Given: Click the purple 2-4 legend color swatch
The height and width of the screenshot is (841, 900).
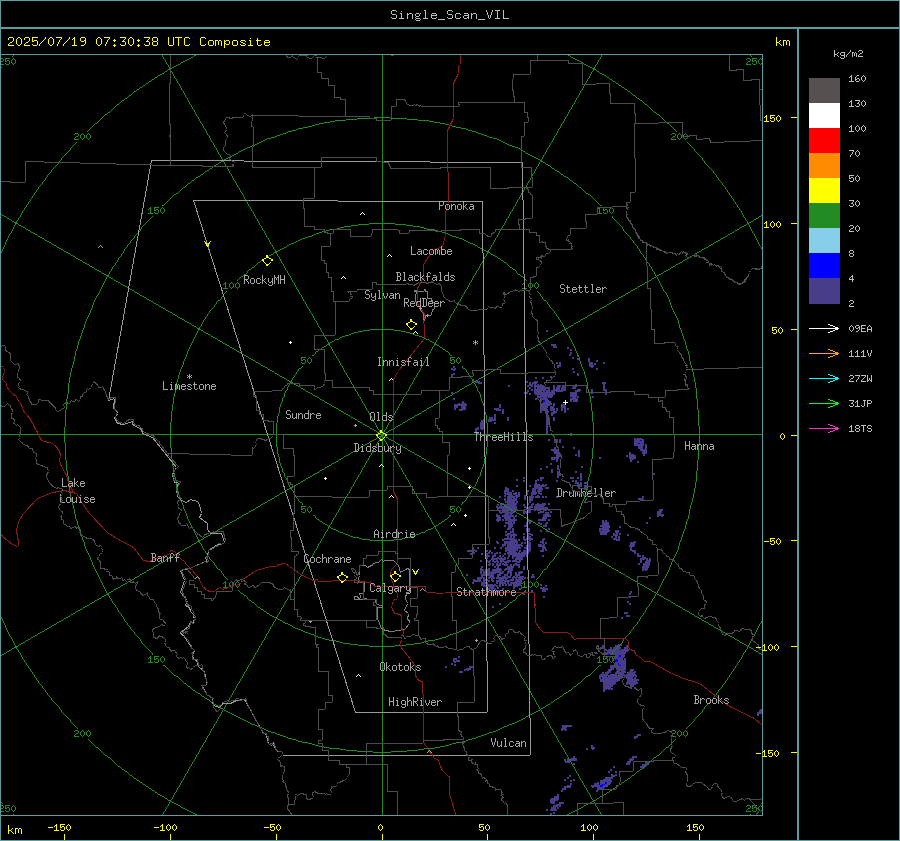Looking at the screenshot, I should point(824,290).
